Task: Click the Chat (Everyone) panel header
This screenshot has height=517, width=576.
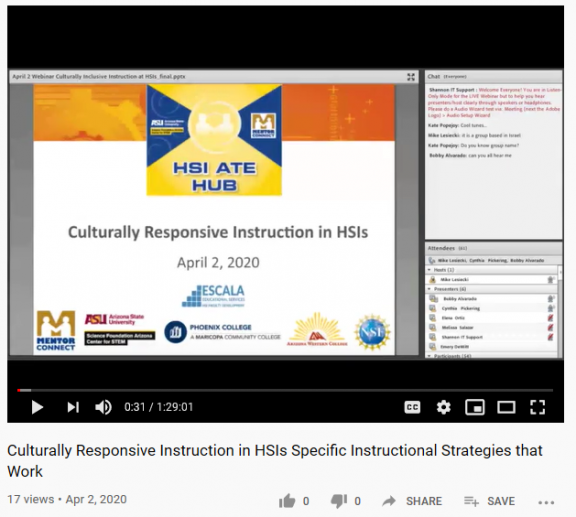Action: pyautogui.click(x=493, y=76)
